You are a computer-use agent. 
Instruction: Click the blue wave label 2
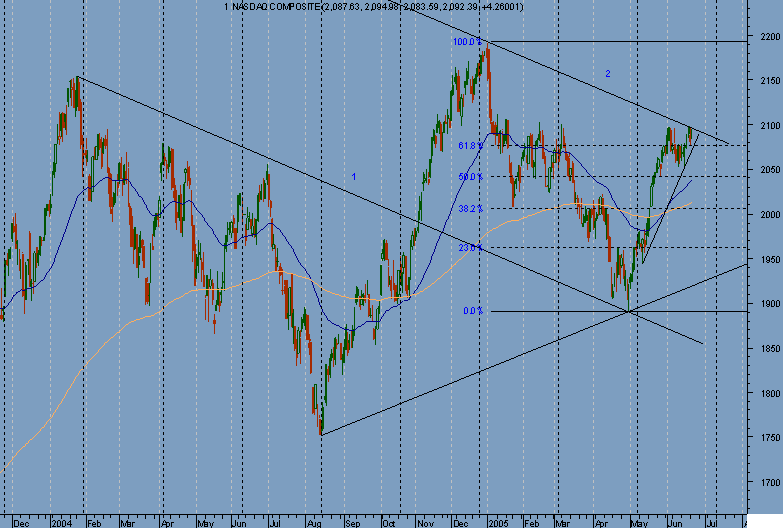[608, 74]
